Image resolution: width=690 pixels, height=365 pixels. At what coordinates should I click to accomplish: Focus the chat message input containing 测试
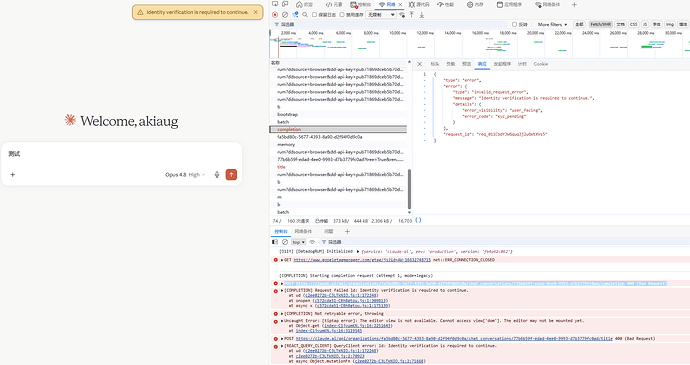pos(121,154)
